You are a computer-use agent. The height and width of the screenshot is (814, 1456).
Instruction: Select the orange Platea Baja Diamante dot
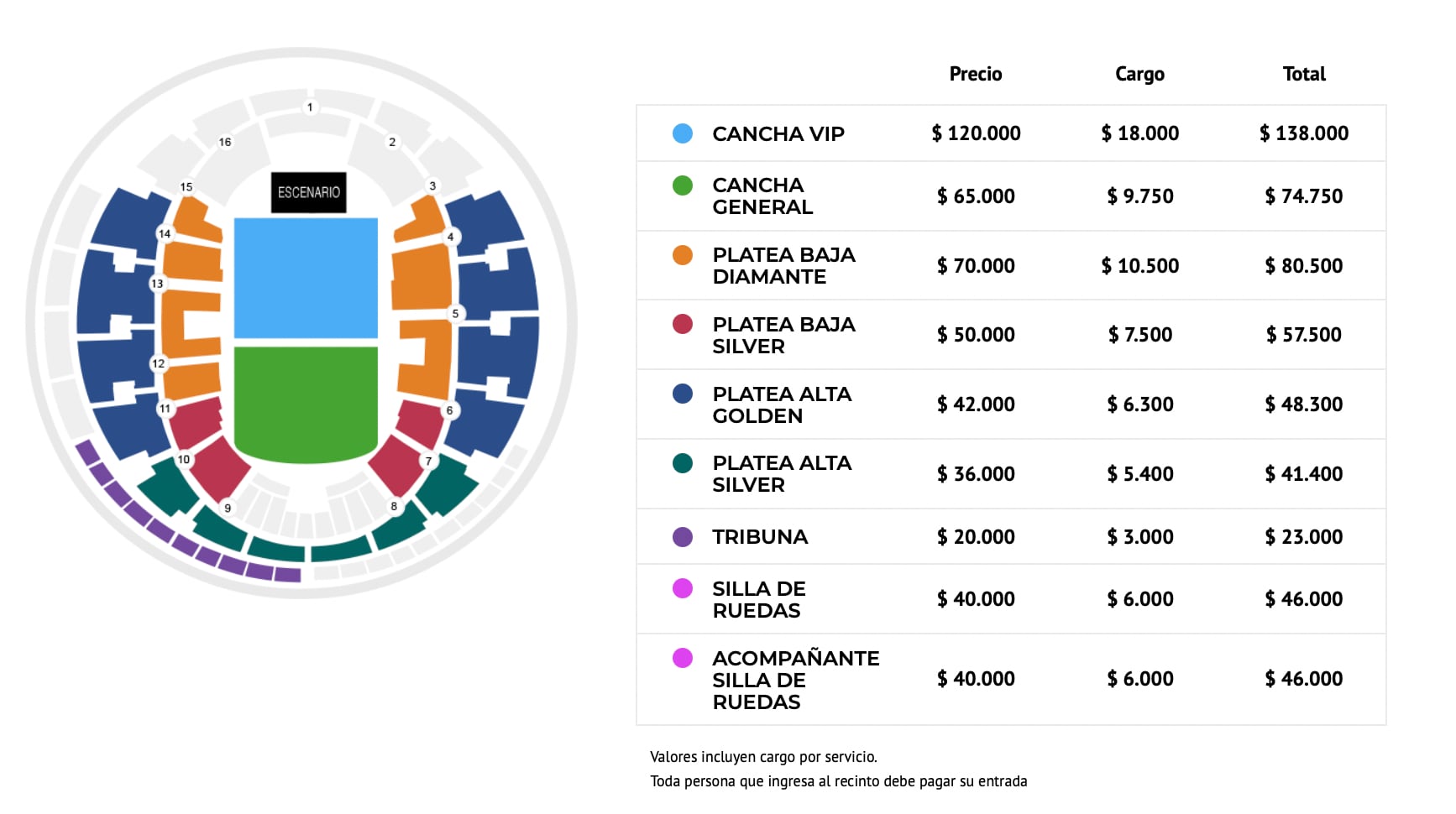[x=683, y=255]
